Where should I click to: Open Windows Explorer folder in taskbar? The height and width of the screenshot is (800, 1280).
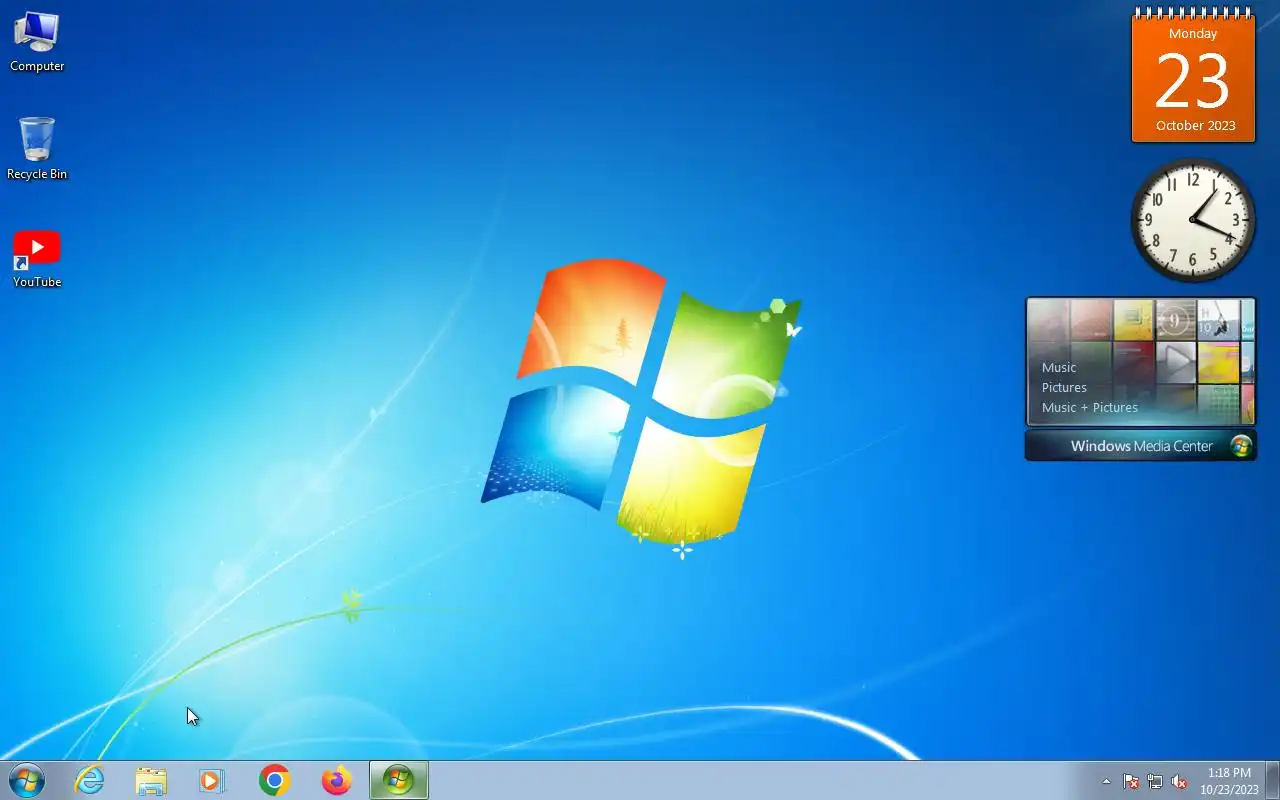[x=151, y=780]
